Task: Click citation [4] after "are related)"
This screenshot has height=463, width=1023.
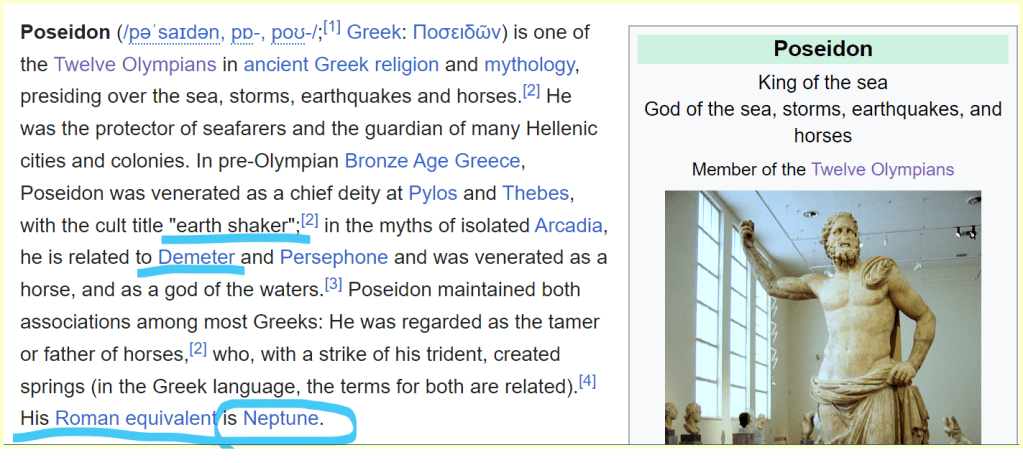Action: [587, 381]
